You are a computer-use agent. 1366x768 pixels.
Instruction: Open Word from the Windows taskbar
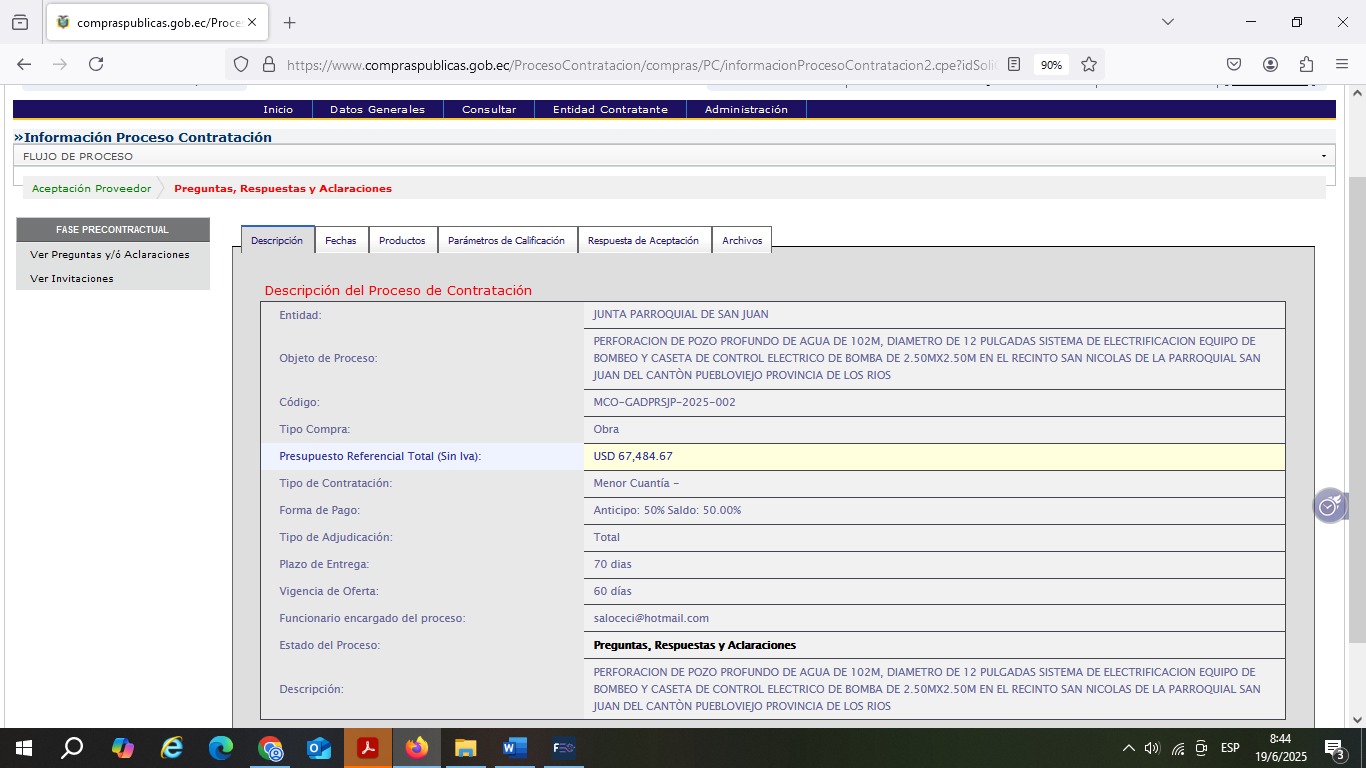pyautogui.click(x=514, y=748)
